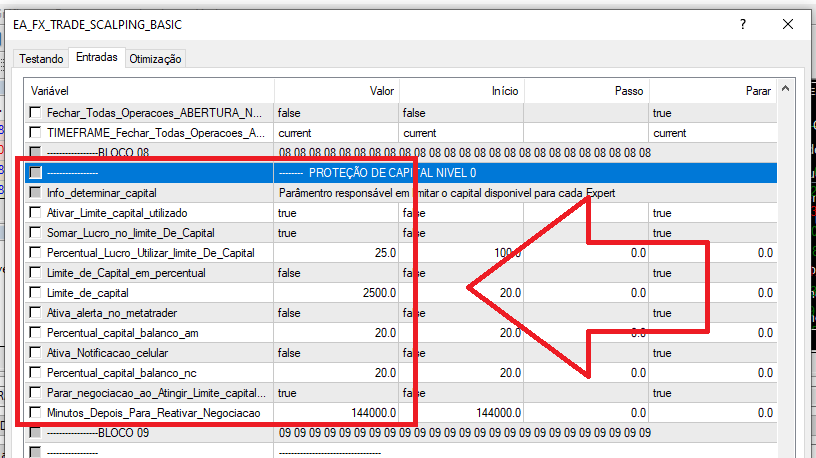Check Minutos_Depois_Para_Reativar_Negociacao checkbox

click(36, 413)
